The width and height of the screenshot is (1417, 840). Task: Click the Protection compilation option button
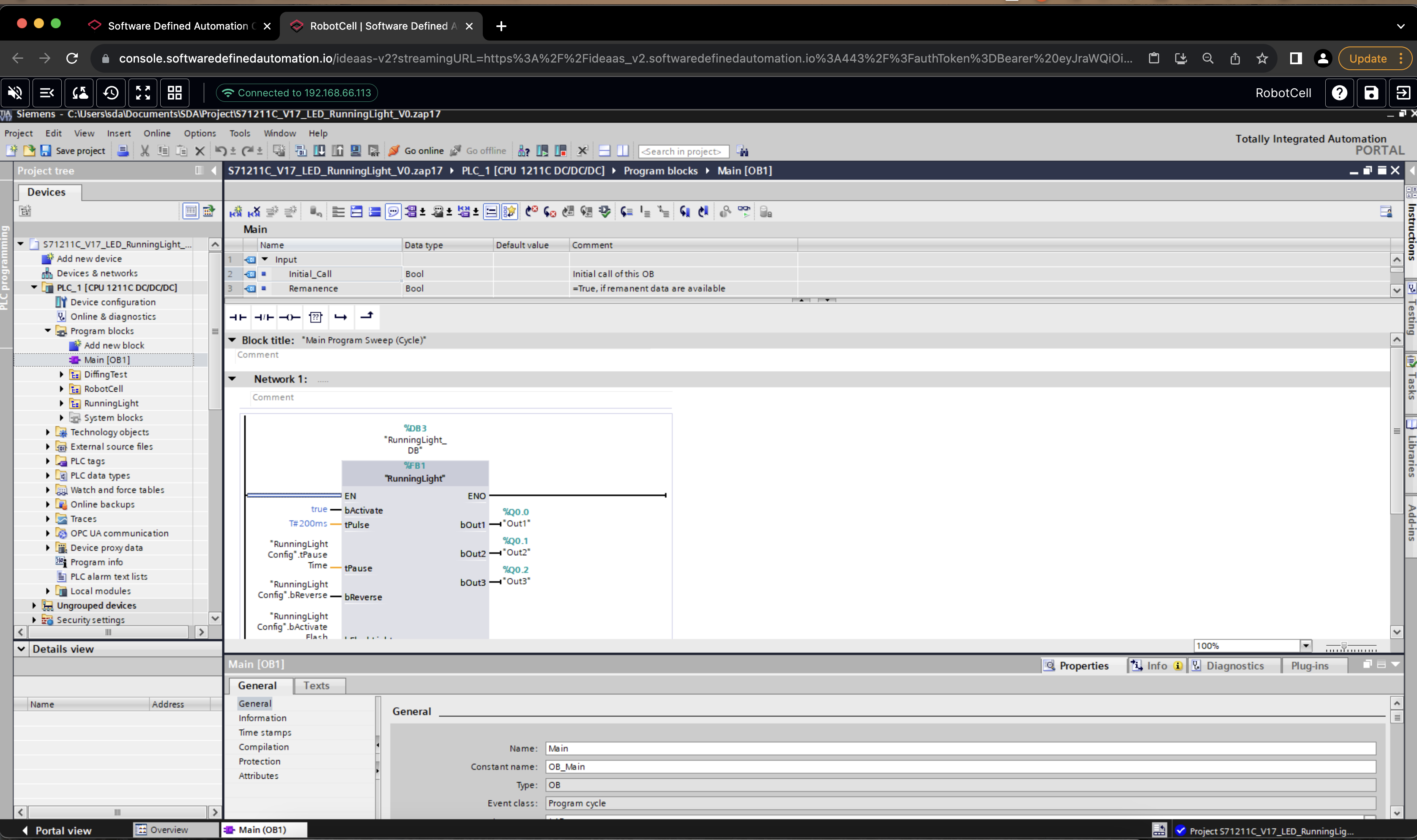tap(259, 761)
